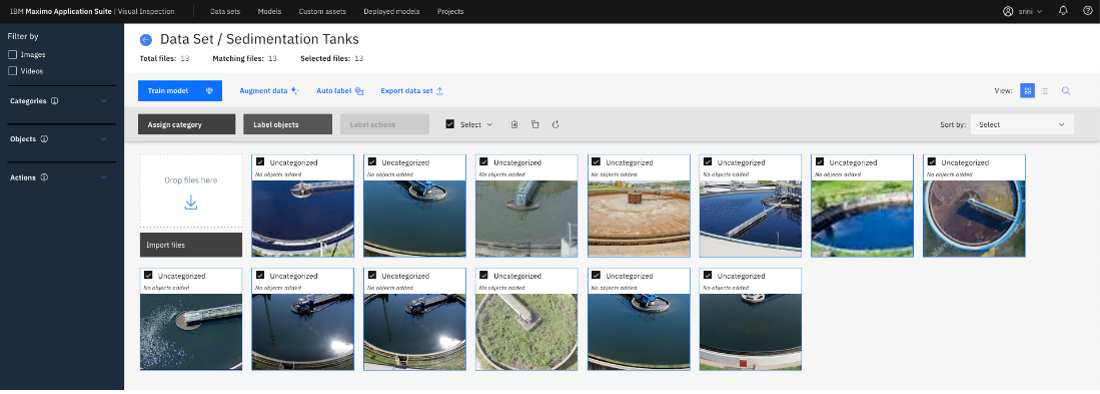1100x394 pixels.
Task: Click the info icon beside Actions
Action: click(x=43, y=177)
